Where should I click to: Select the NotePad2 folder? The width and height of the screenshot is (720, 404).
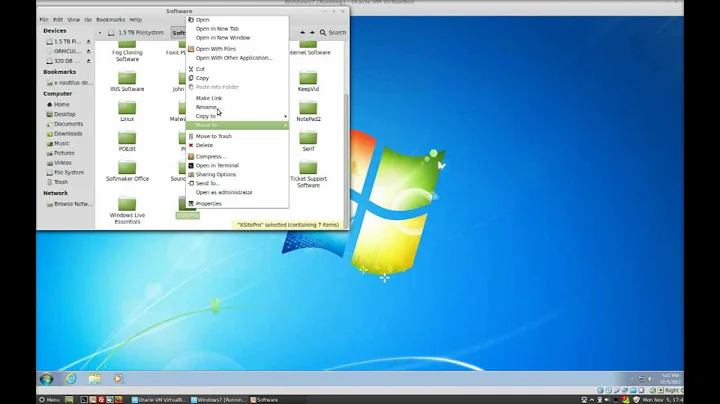(x=308, y=112)
